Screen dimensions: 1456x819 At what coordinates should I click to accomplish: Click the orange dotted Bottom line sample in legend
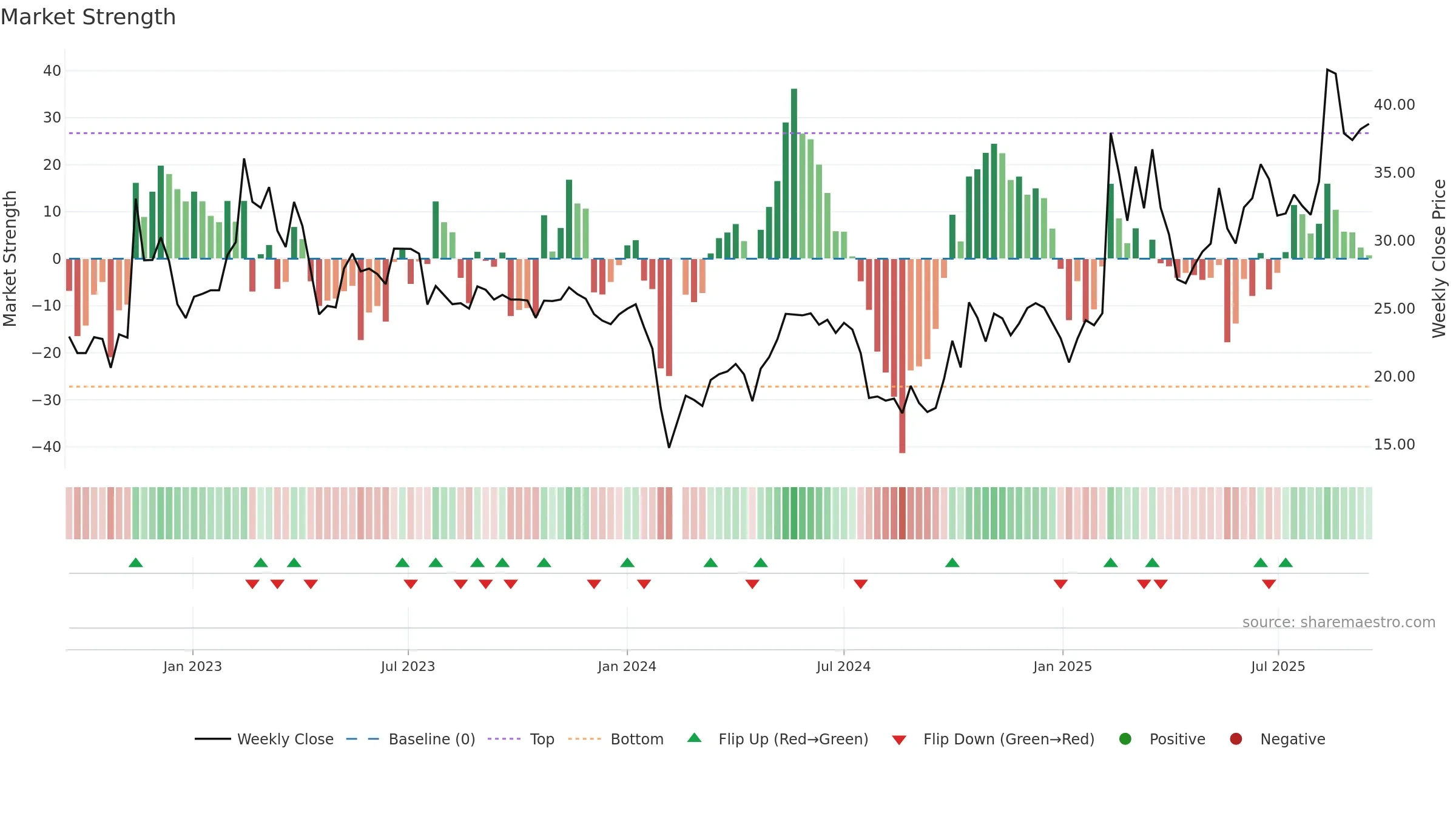(585, 739)
